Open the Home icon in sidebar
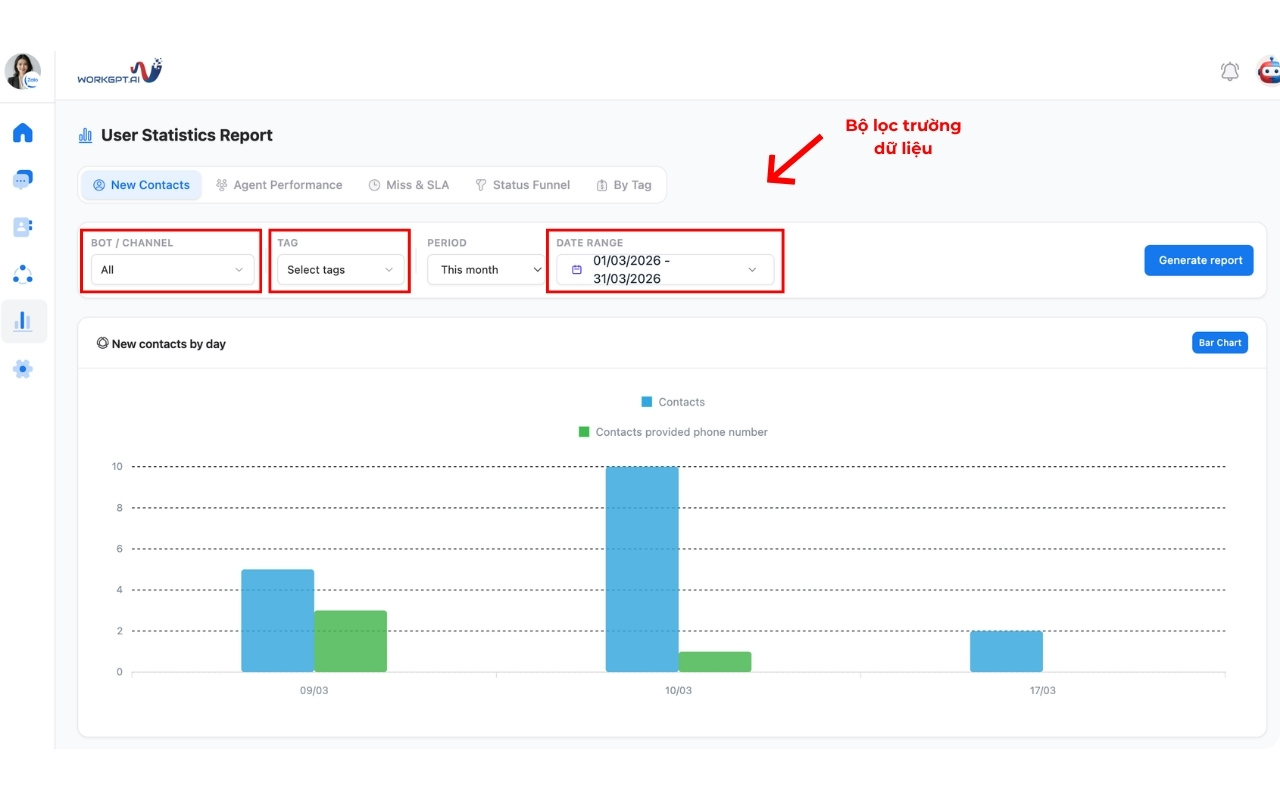This screenshot has width=1280, height=800. click(x=23, y=133)
